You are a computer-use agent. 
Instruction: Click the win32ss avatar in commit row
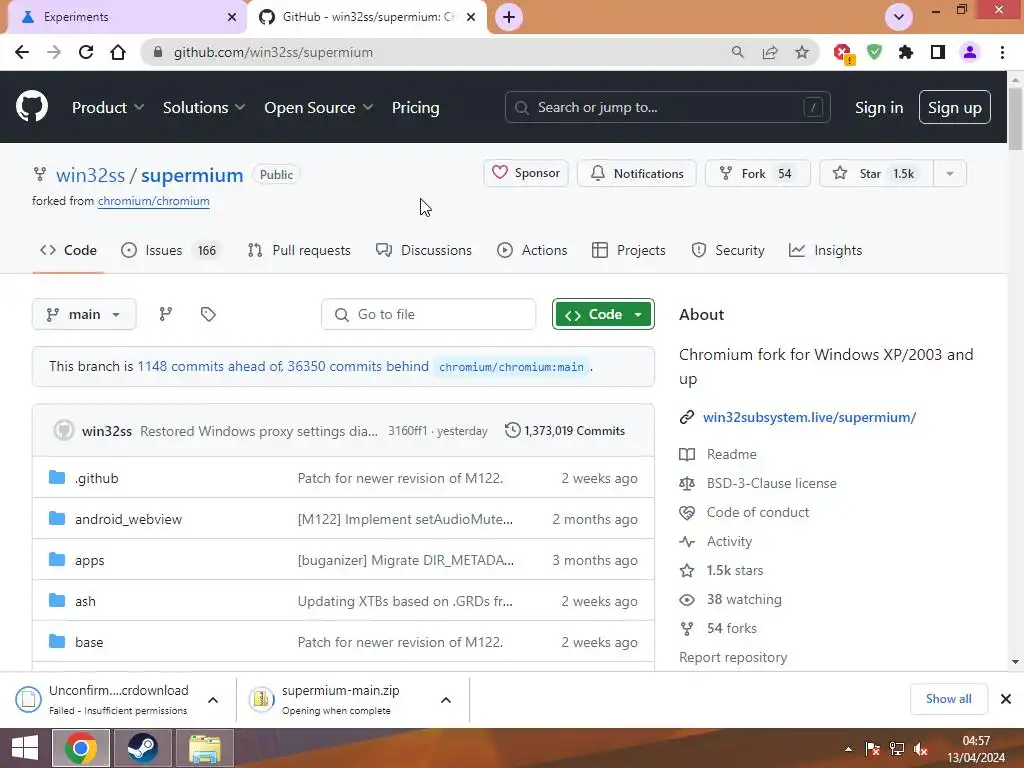tap(63, 430)
